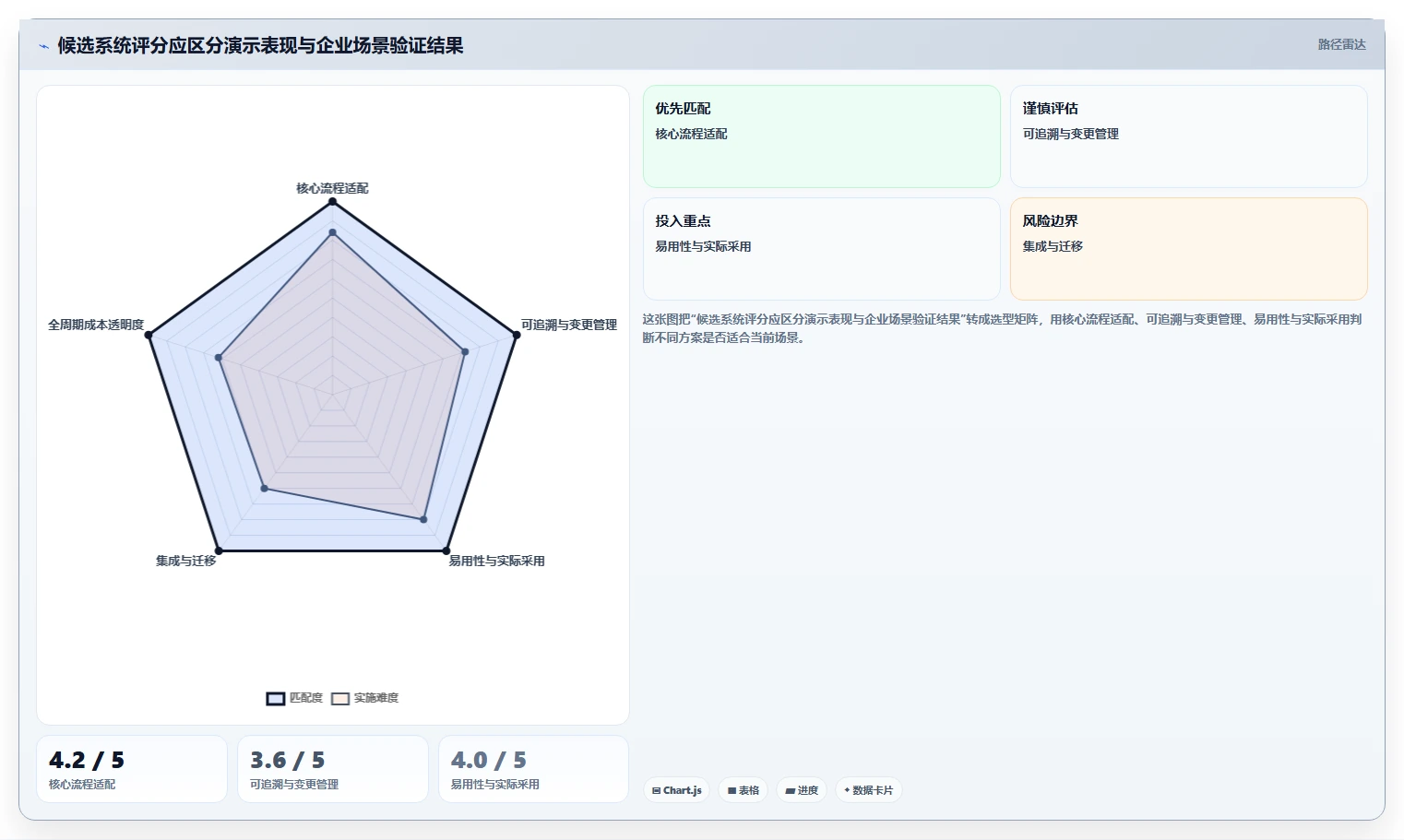1404x840 pixels.
Task: Click the 核心流程适配 radar data point at top
Action: (x=333, y=201)
